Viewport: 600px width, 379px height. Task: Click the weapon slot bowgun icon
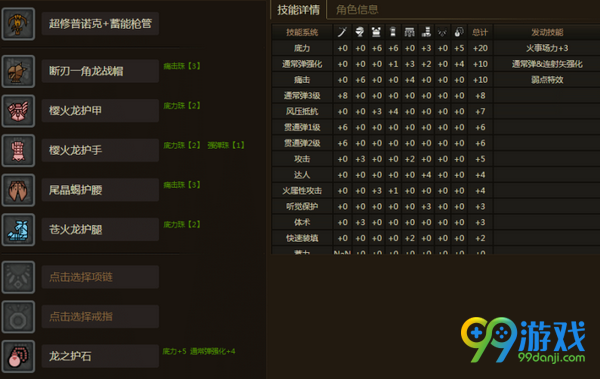click(x=18, y=24)
